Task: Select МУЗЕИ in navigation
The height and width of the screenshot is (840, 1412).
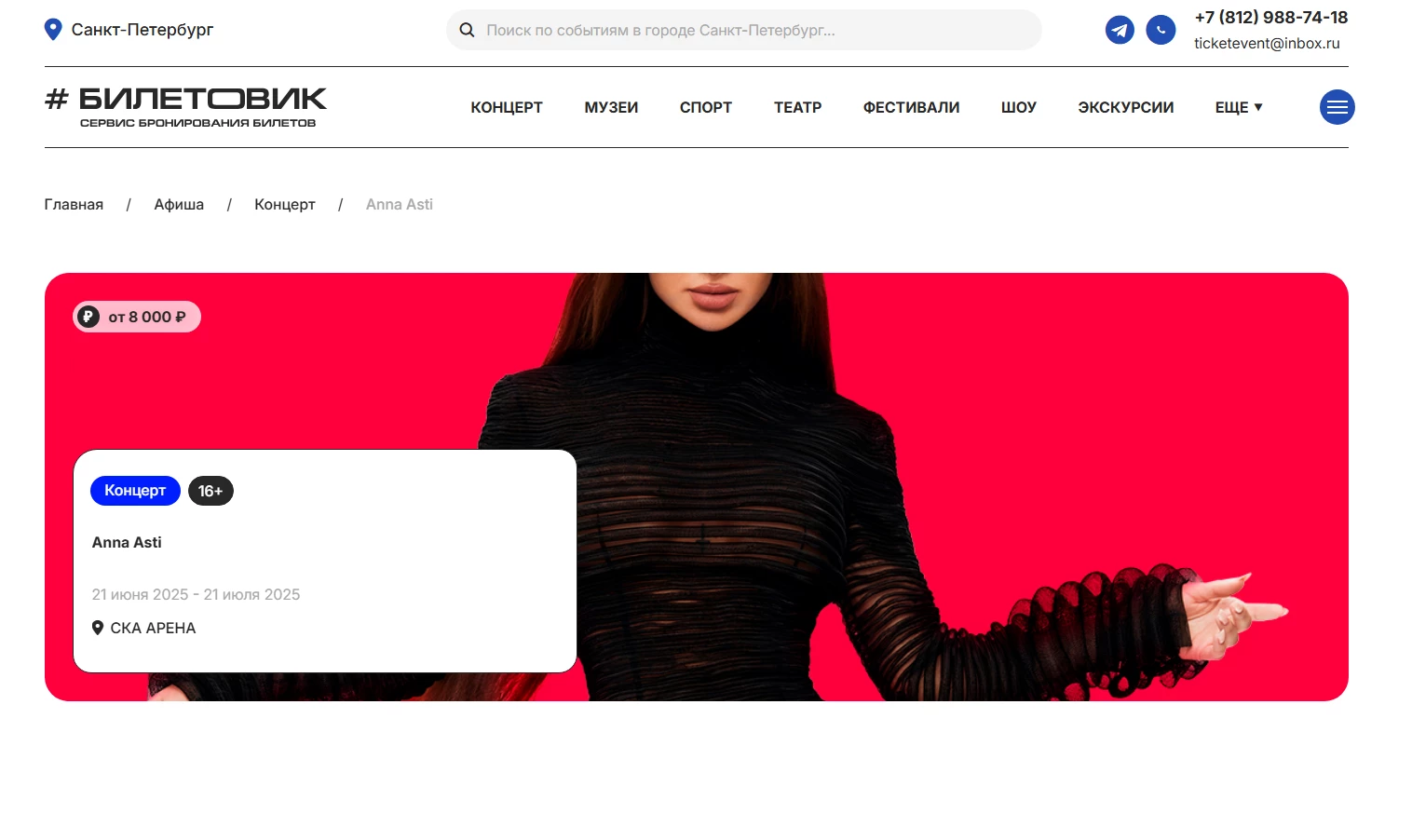Action: click(x=611, y=107)
